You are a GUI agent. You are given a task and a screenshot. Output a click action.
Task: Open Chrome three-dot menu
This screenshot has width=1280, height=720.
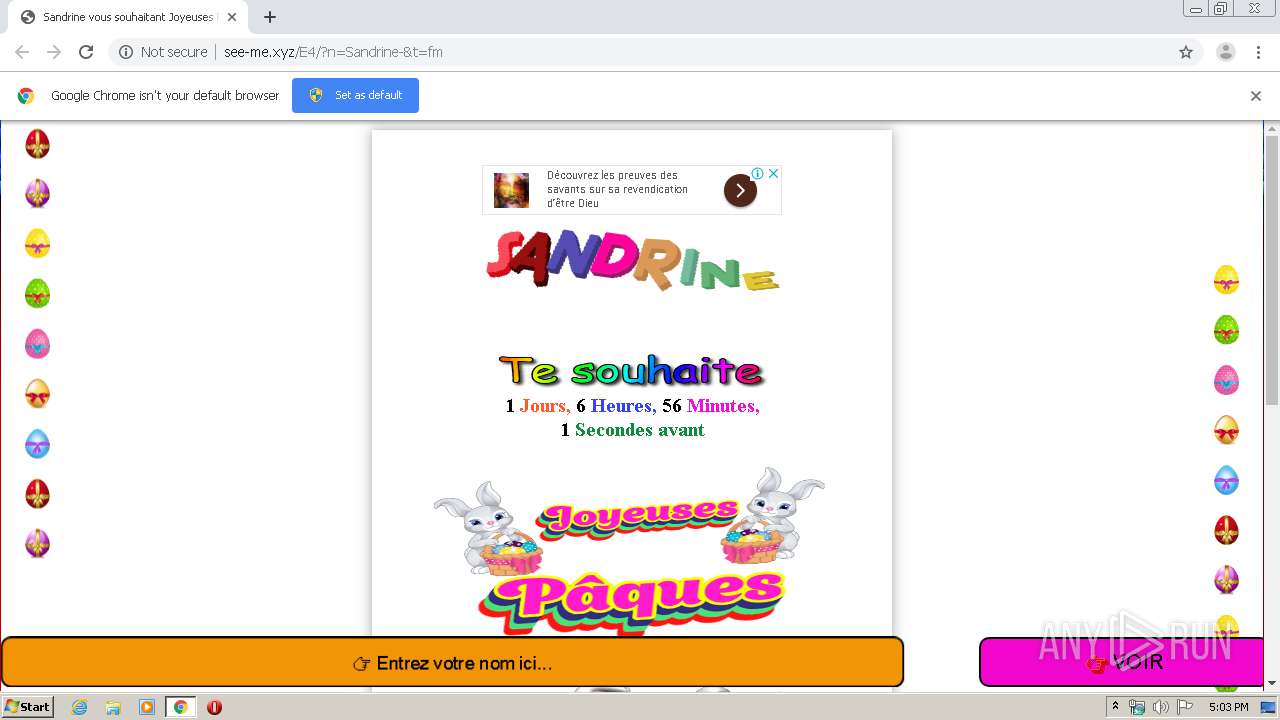[1258, 52]
